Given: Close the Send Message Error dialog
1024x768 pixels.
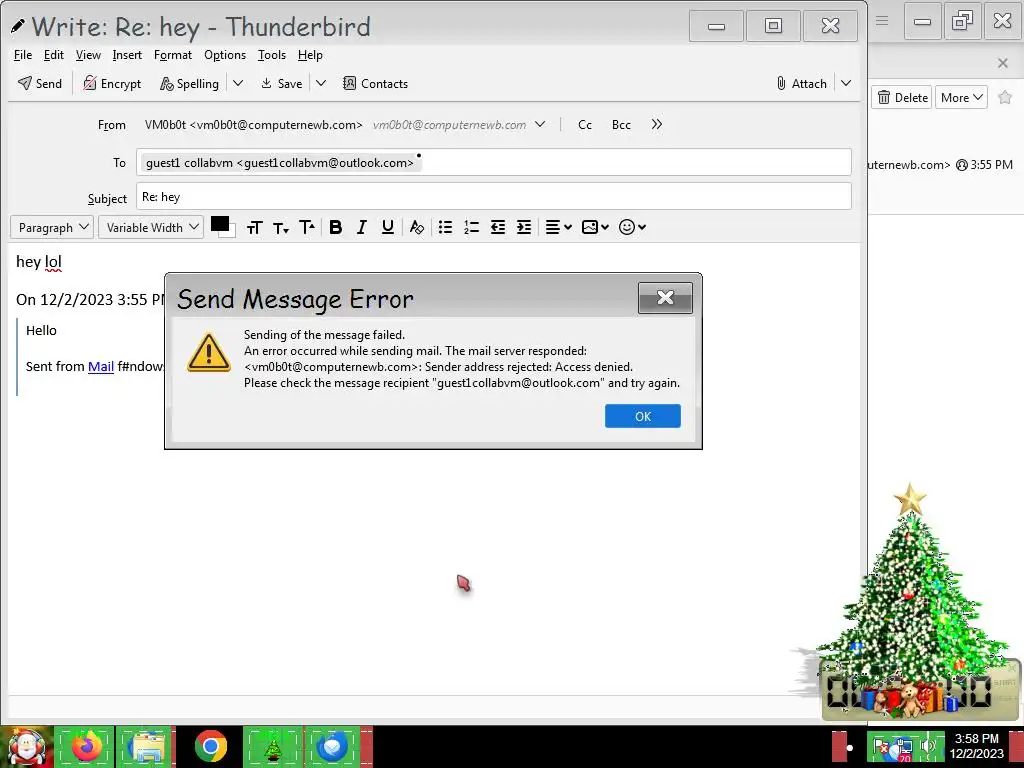Looking at the screenshot, I should [665, 298].
